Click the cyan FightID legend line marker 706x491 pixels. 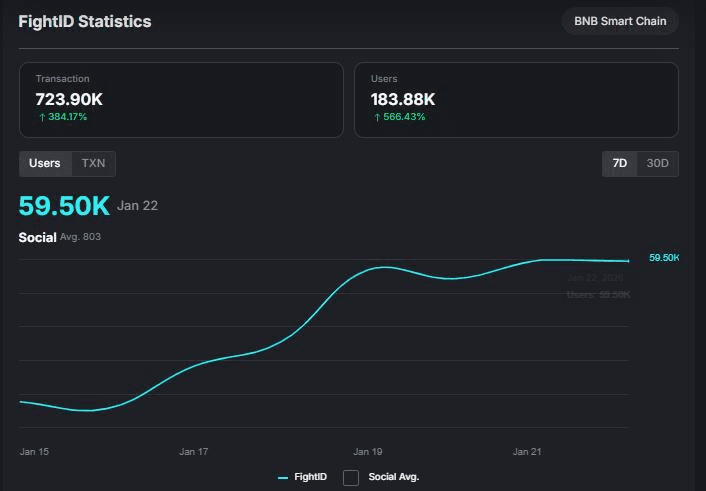[283, 478]
